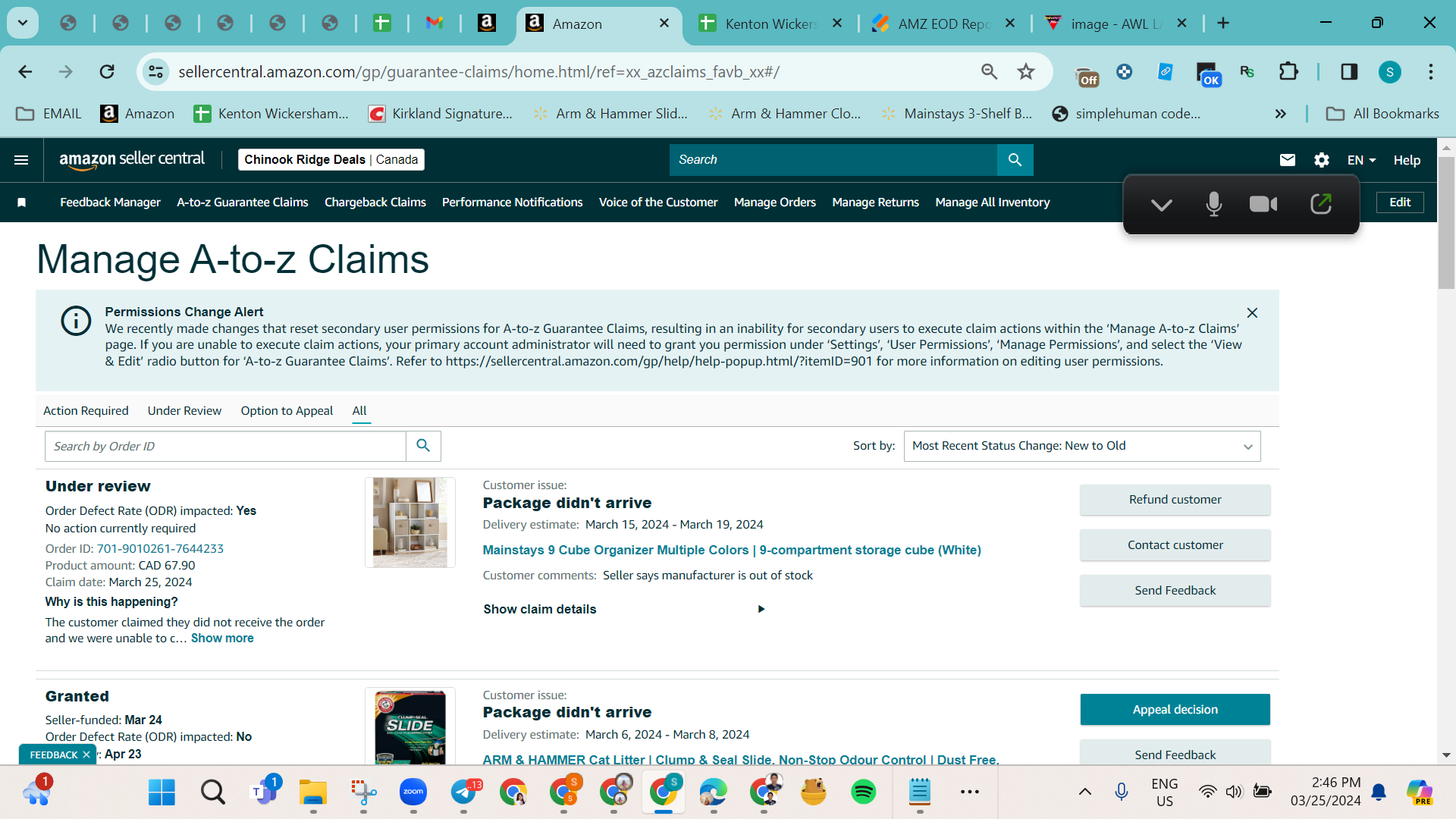Open Feedback Manager from the favorites bar
The width and height of the screenshot is (1456, 819).
pyautogui.click(x=111, y=202)
